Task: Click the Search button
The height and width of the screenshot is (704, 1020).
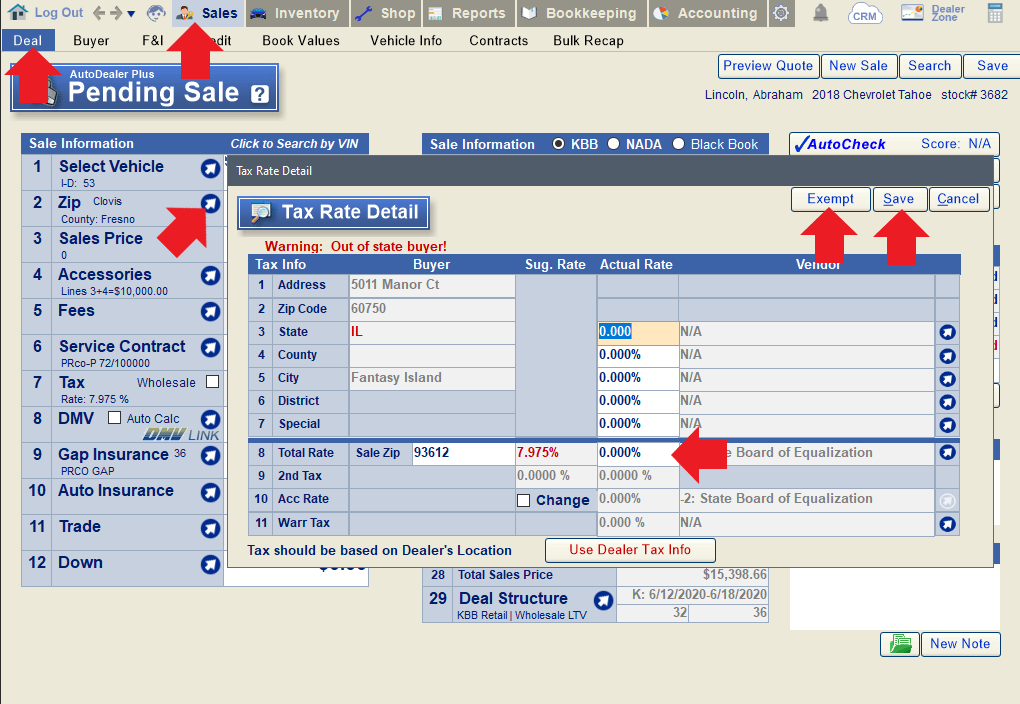Action: click(x=929, y=66)
